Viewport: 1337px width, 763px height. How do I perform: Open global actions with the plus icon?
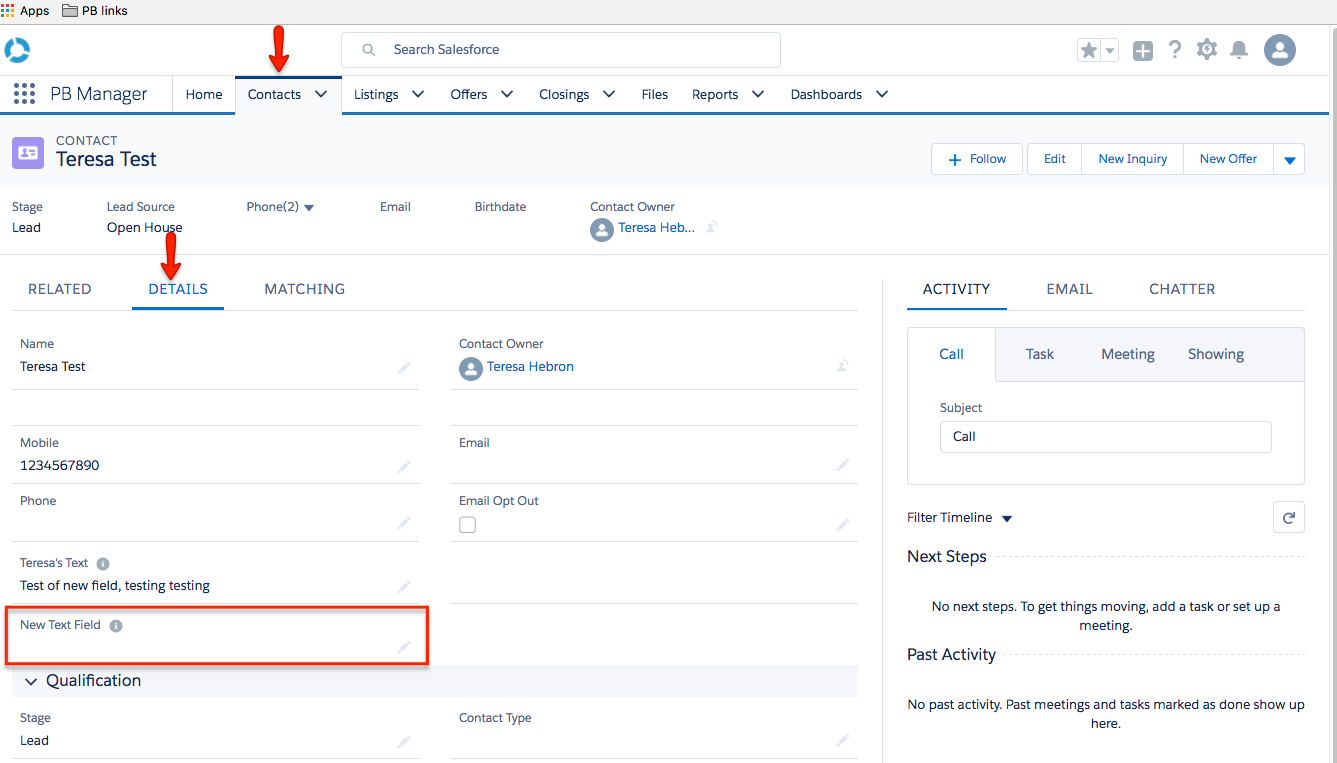(1142, 49)
